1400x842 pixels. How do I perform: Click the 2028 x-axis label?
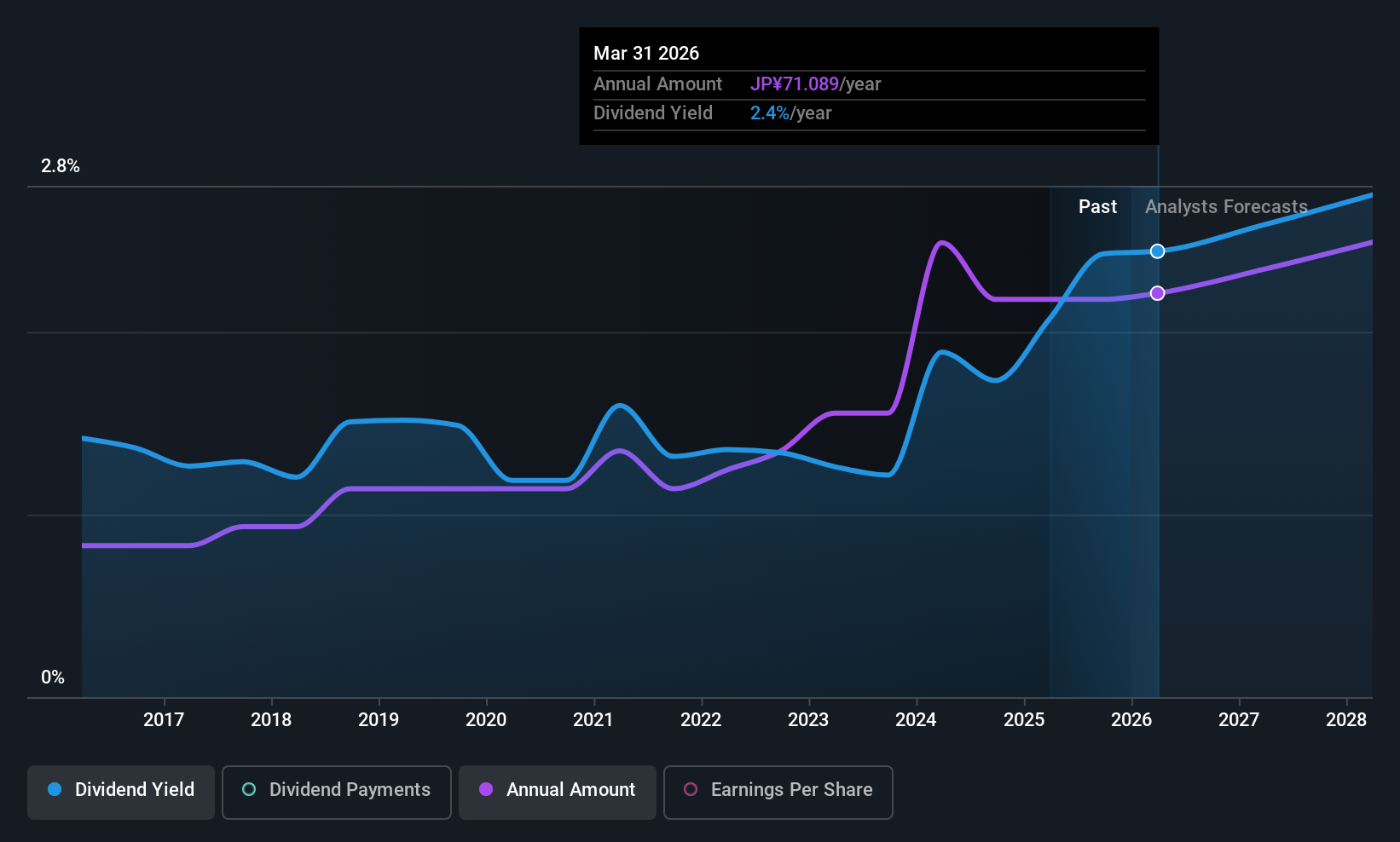[x=1346, y=720]
